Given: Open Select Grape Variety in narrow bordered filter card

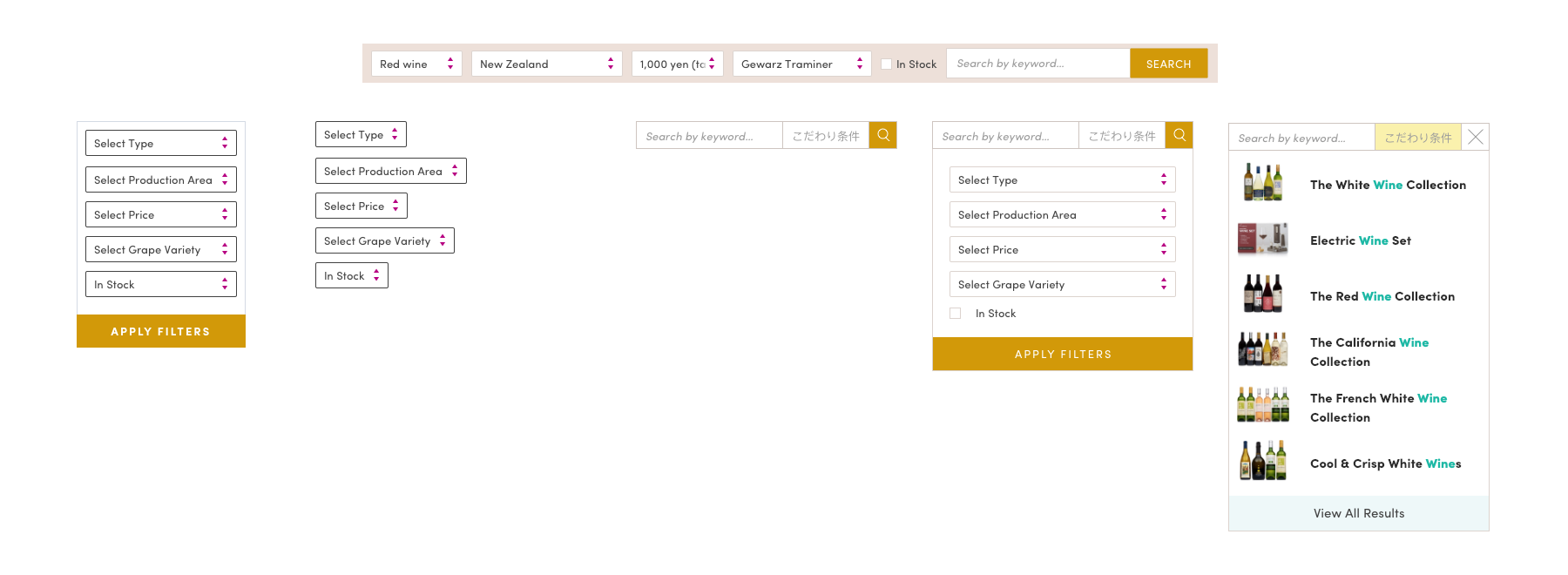Looking at the screenshot, I should (161, 249).
